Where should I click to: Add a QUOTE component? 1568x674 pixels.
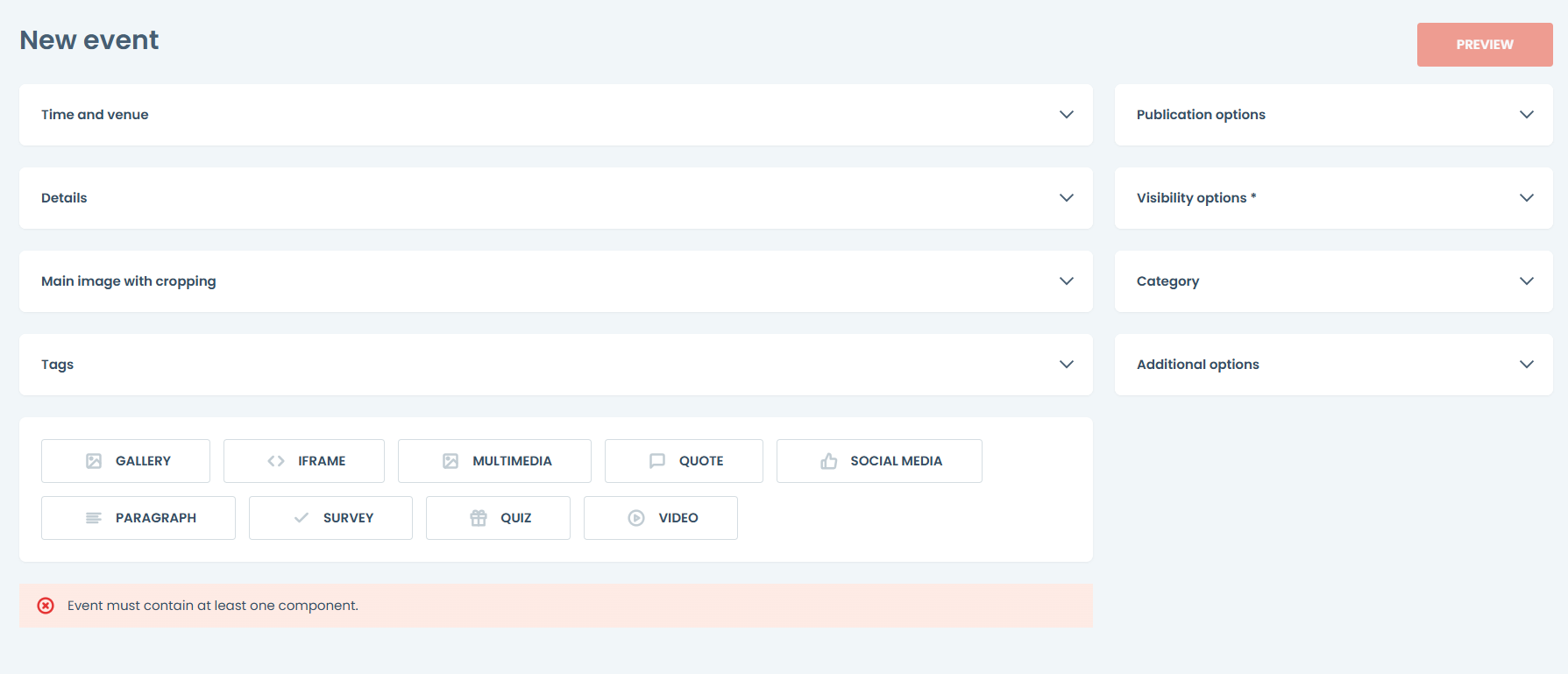pos(684,461)
